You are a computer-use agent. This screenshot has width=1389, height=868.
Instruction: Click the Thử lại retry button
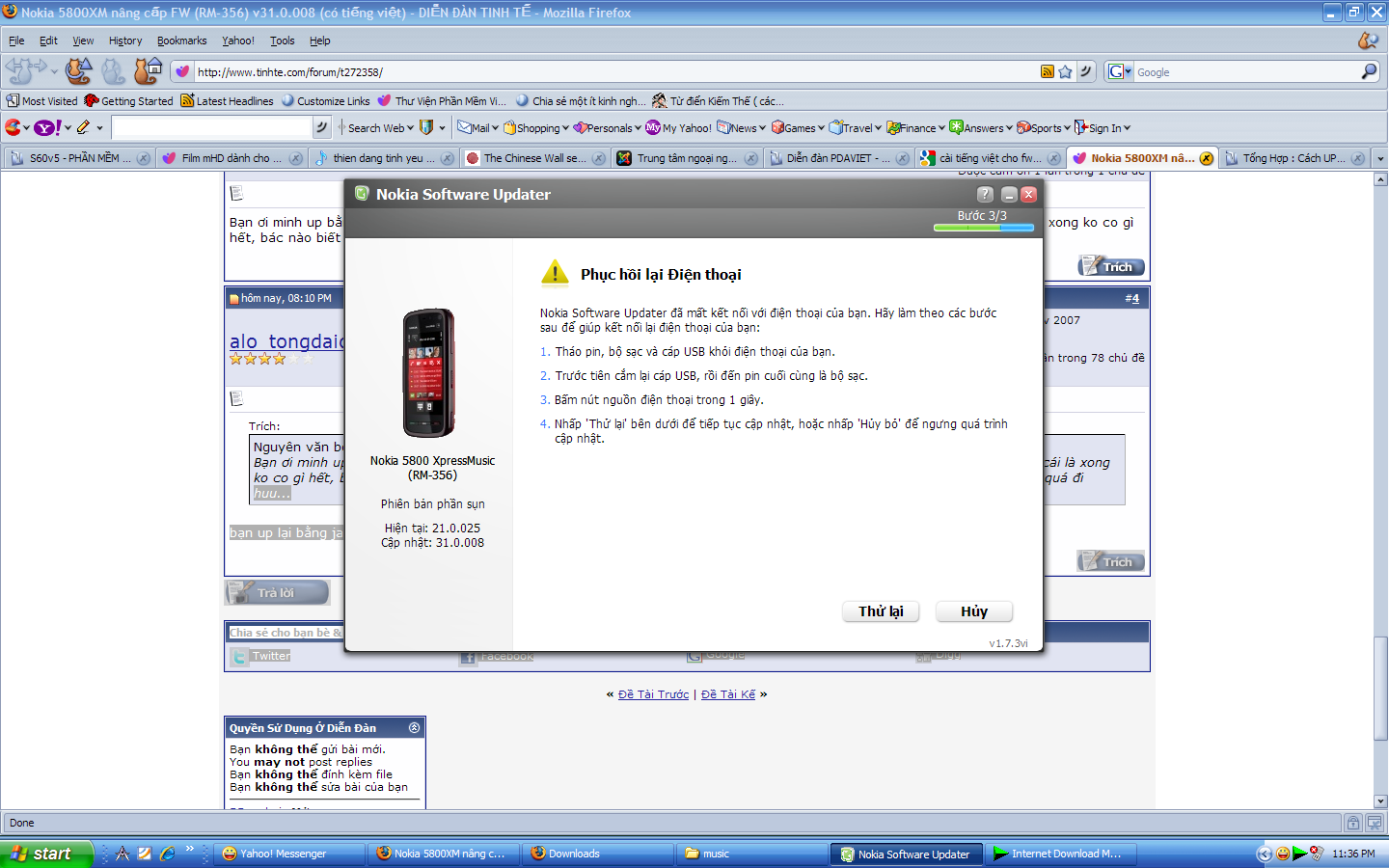tap(881, 611)
